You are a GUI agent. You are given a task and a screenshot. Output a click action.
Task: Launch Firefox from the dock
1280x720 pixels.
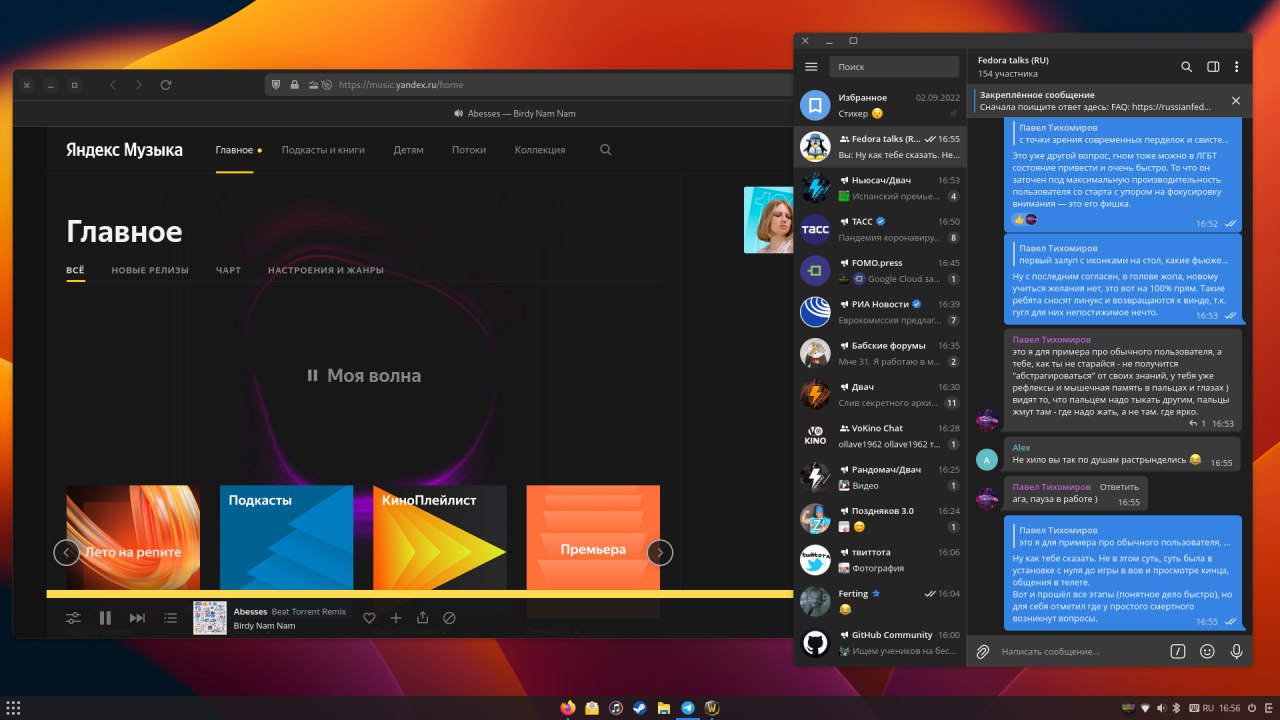pyautogui.click(x=568, y=708)
